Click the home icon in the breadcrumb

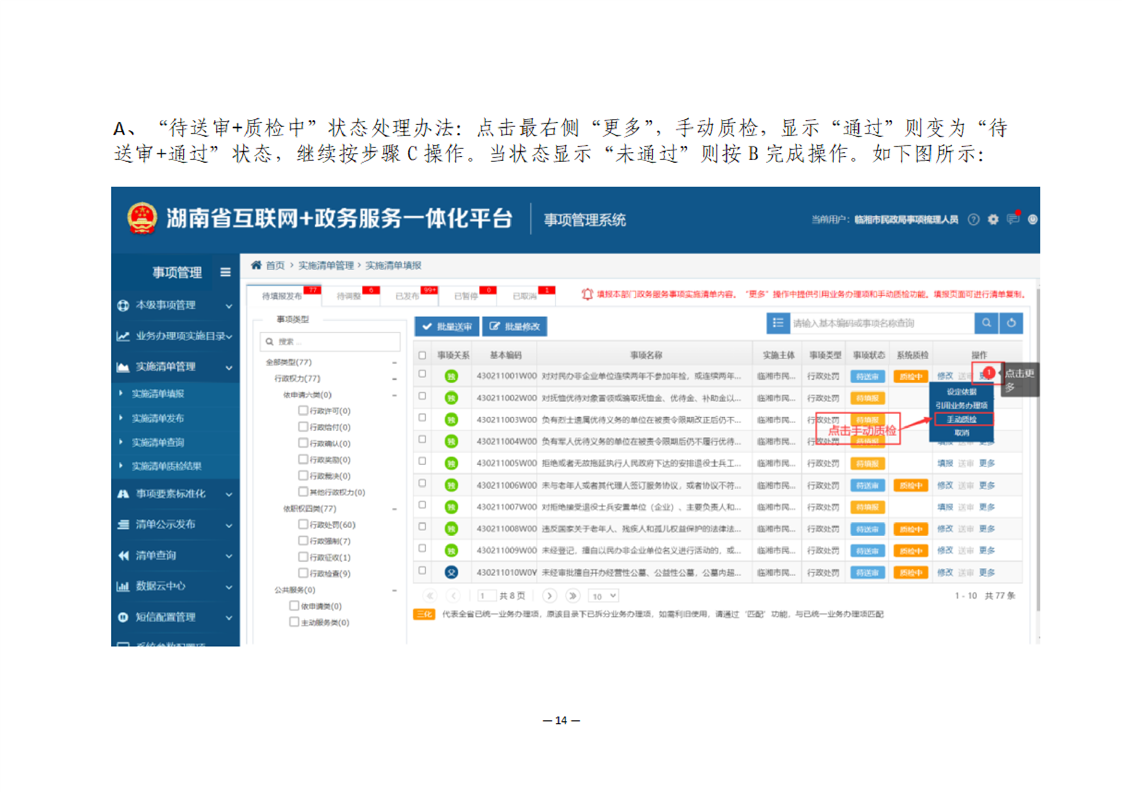[x=257, y=265]
